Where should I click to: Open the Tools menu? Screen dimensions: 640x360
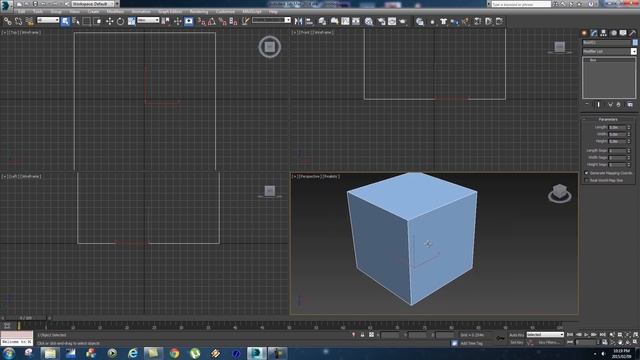(x=38, y=11)
